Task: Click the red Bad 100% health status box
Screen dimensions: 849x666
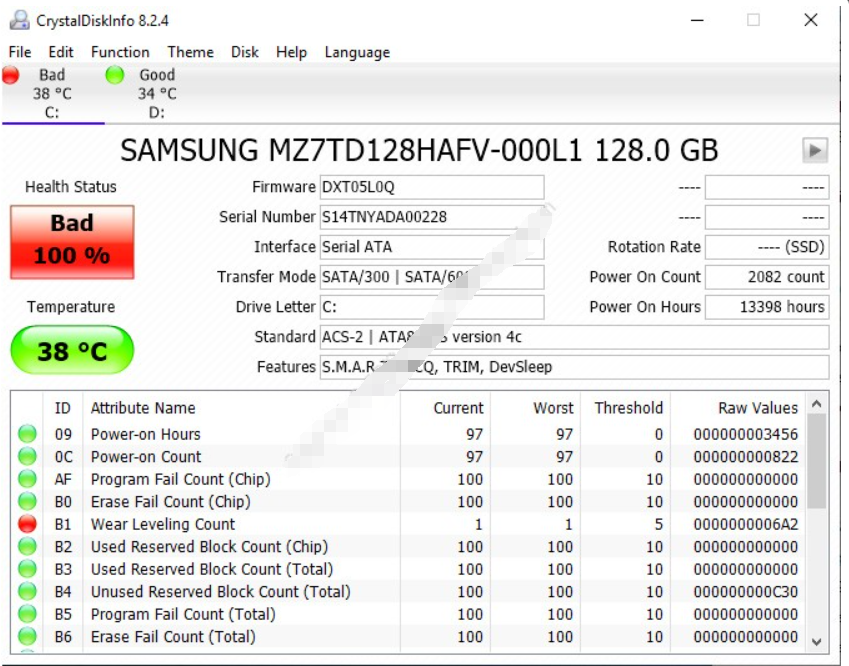Action: pos(71,240)
